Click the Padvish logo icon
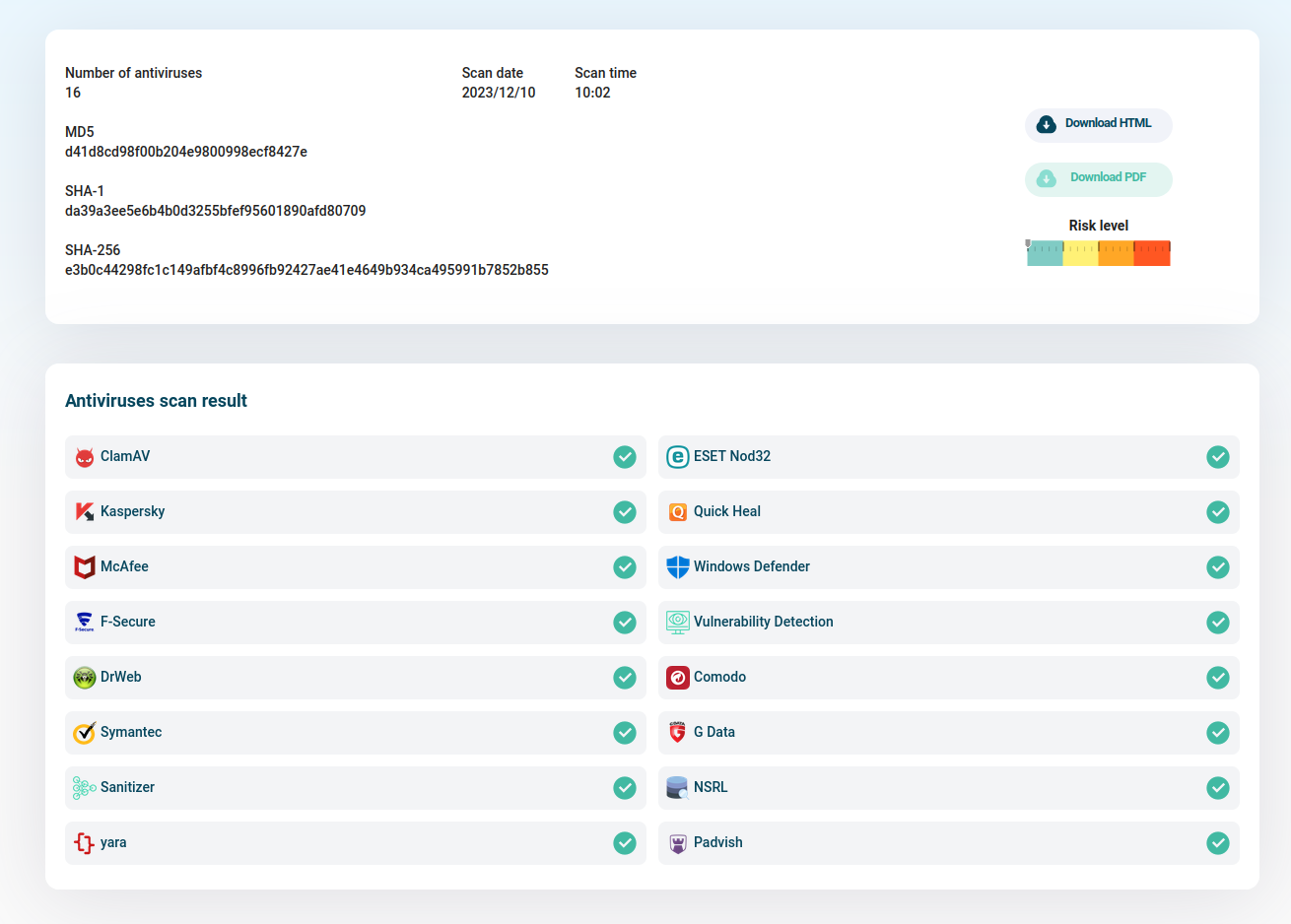Image resolution: width=1291 pixels, height=924 pixels. click(678, 843)
